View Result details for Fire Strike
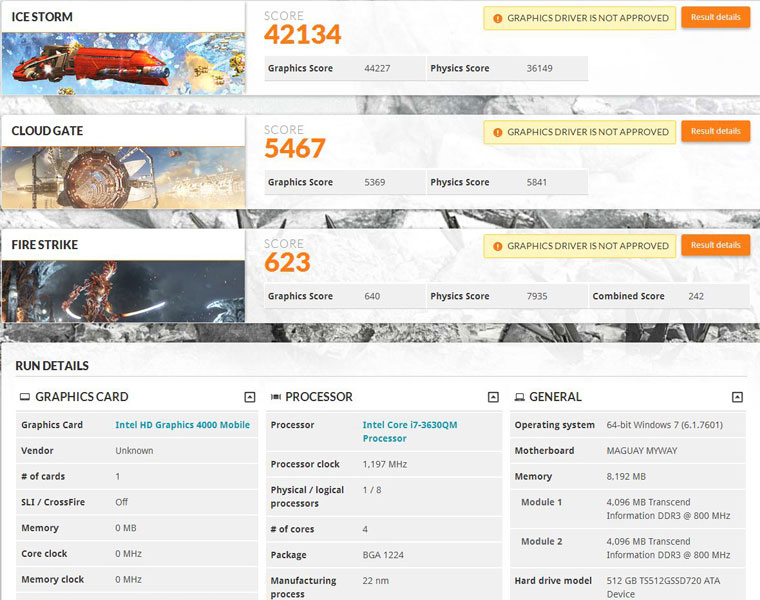 tap(715, 245)
